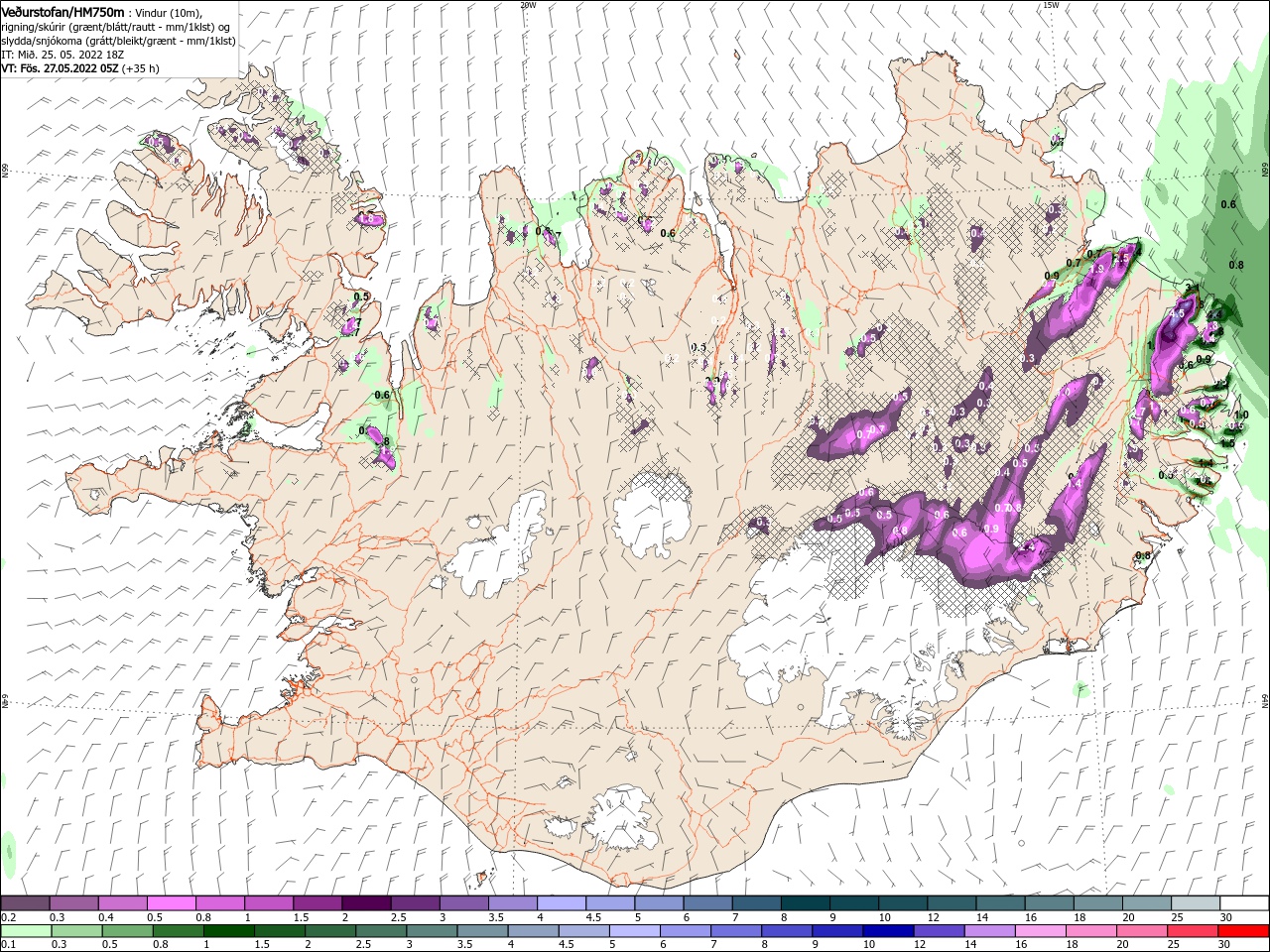Select the 'VT: Fös. 27.05.2022 05Z' valid-time text
The height and width of the screenshot is (952, 1270).
point(60,68)
